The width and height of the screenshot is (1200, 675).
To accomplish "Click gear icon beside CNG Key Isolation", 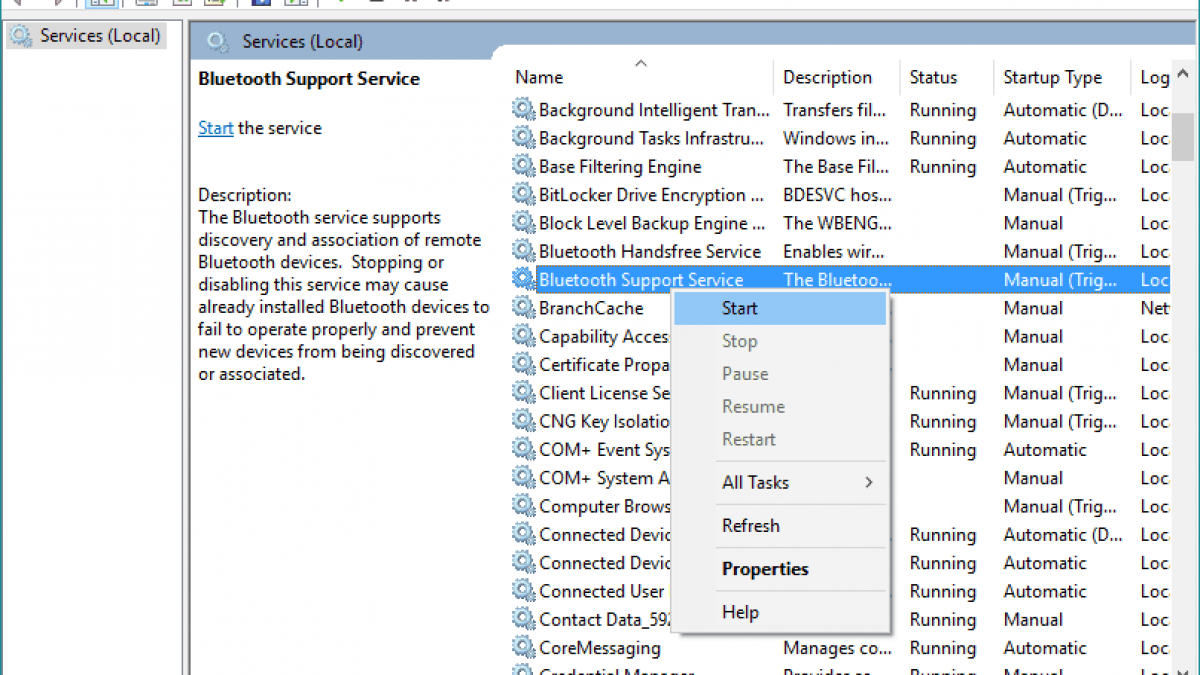I will tap(524, 421).
